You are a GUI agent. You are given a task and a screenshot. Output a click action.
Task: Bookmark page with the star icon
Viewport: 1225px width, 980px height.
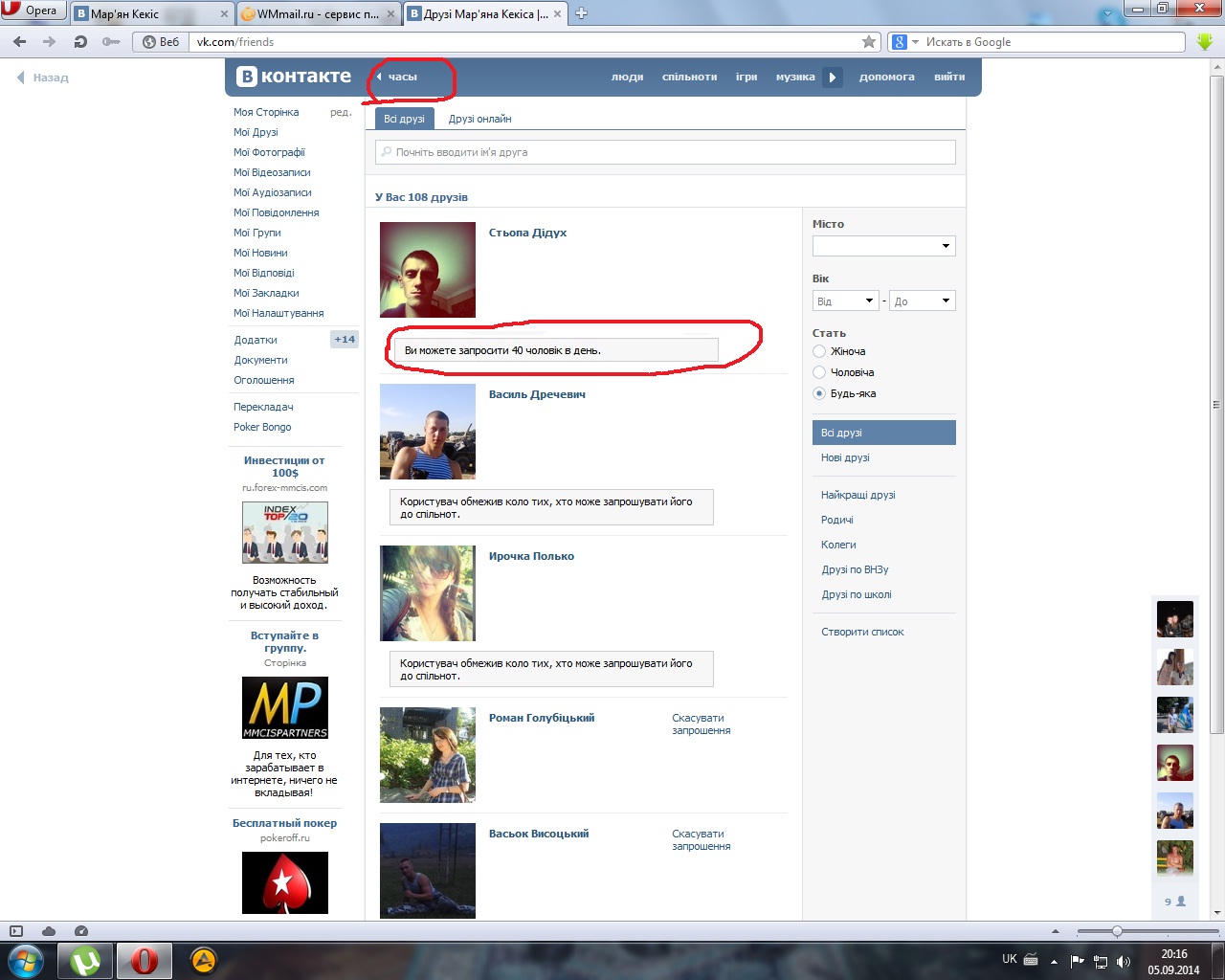point(869,42)
